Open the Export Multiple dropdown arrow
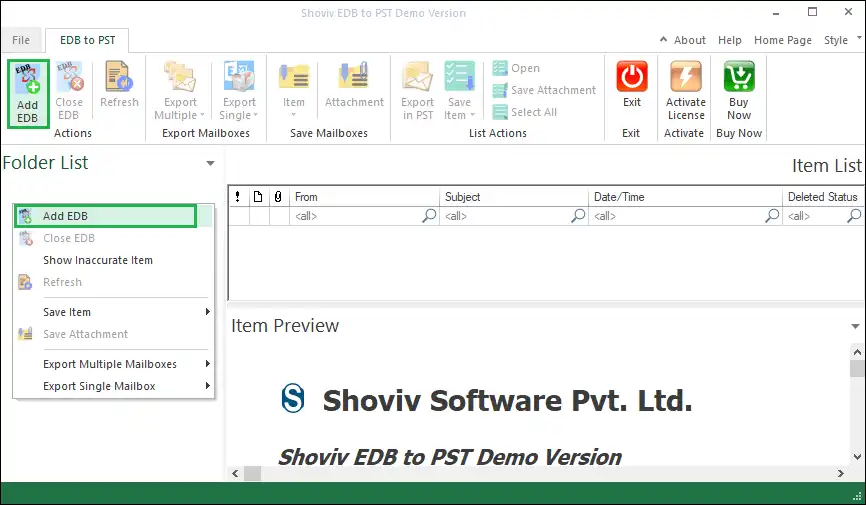Viewport: 866px width, 505px height. [x=202, y=115]
